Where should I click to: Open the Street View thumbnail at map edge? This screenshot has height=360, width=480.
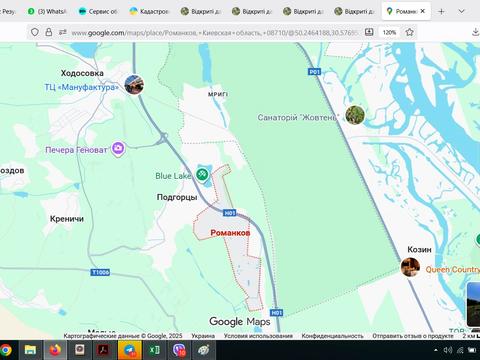(473, 304)
